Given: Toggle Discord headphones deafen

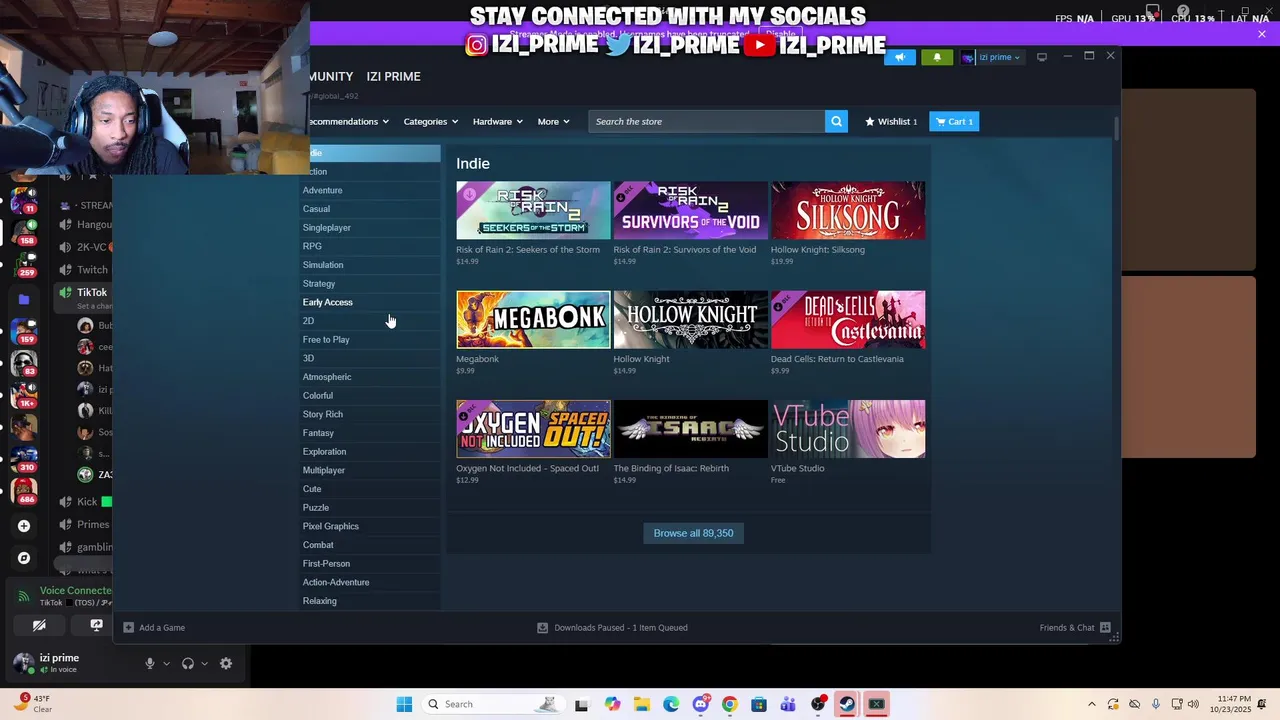Looking at the screenshot, I should [x=187, y=663].
